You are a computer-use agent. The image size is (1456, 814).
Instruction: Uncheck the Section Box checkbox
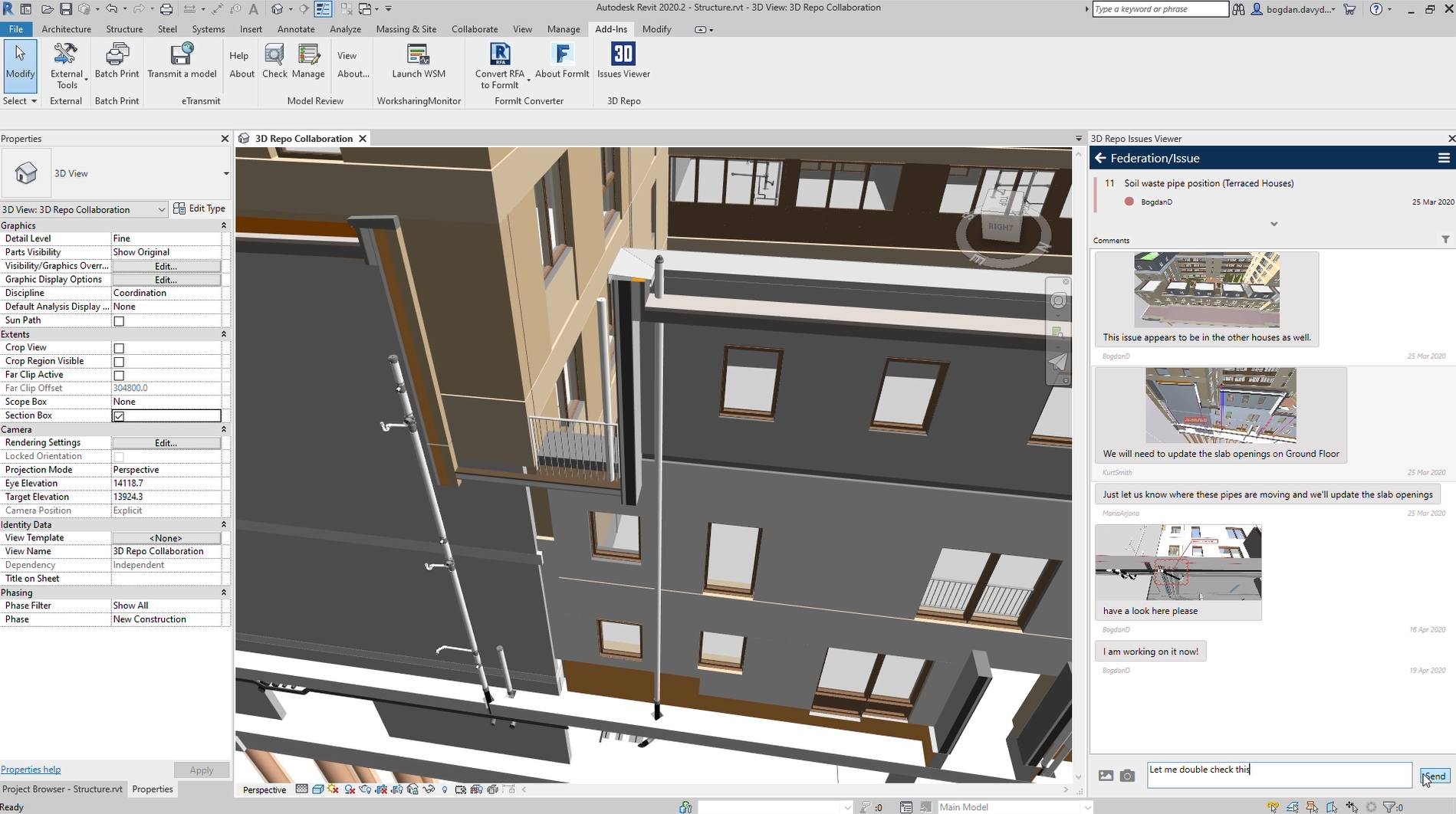click(x=119, y=415)
